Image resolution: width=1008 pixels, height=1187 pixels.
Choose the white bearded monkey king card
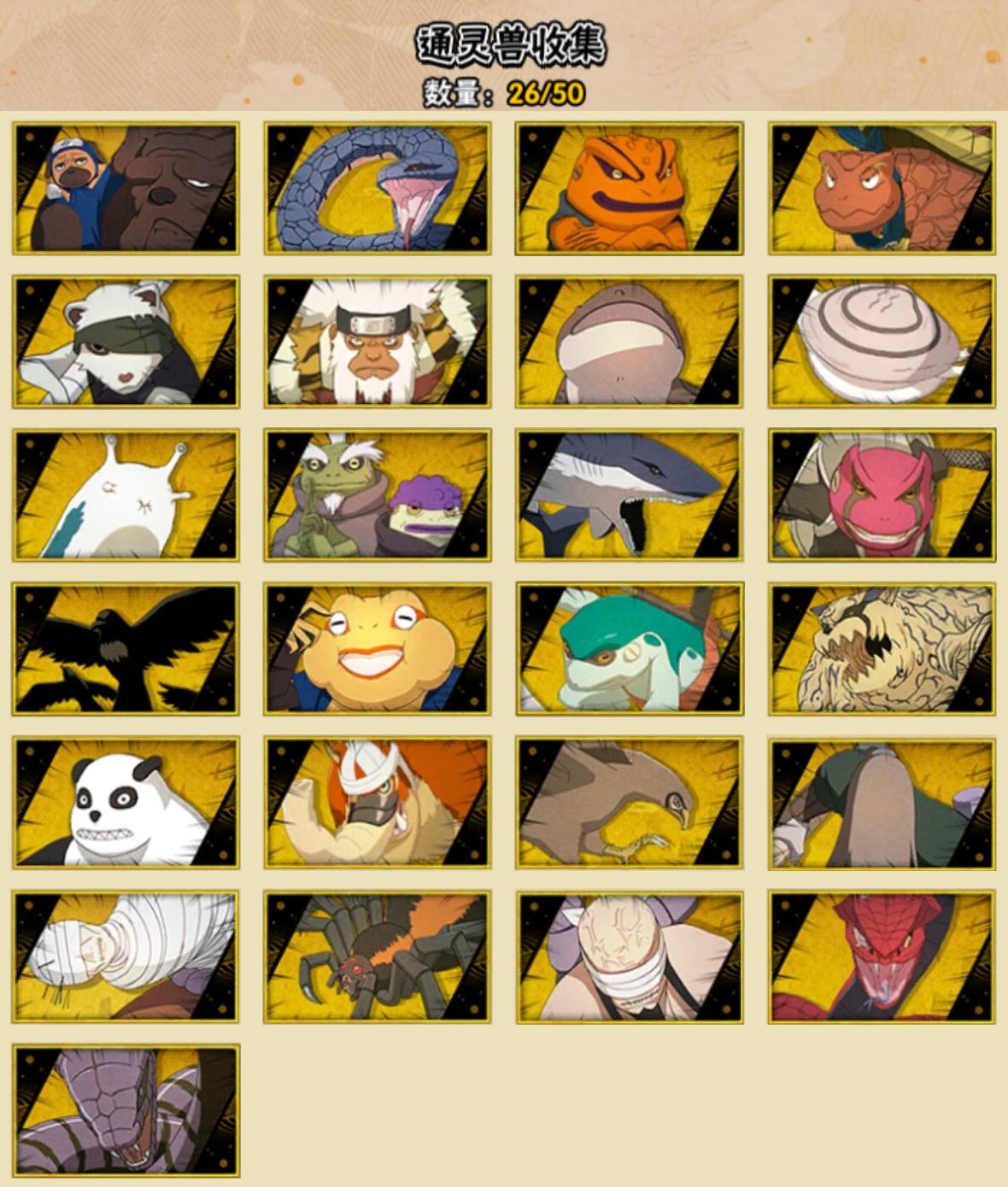pos(377,342)
